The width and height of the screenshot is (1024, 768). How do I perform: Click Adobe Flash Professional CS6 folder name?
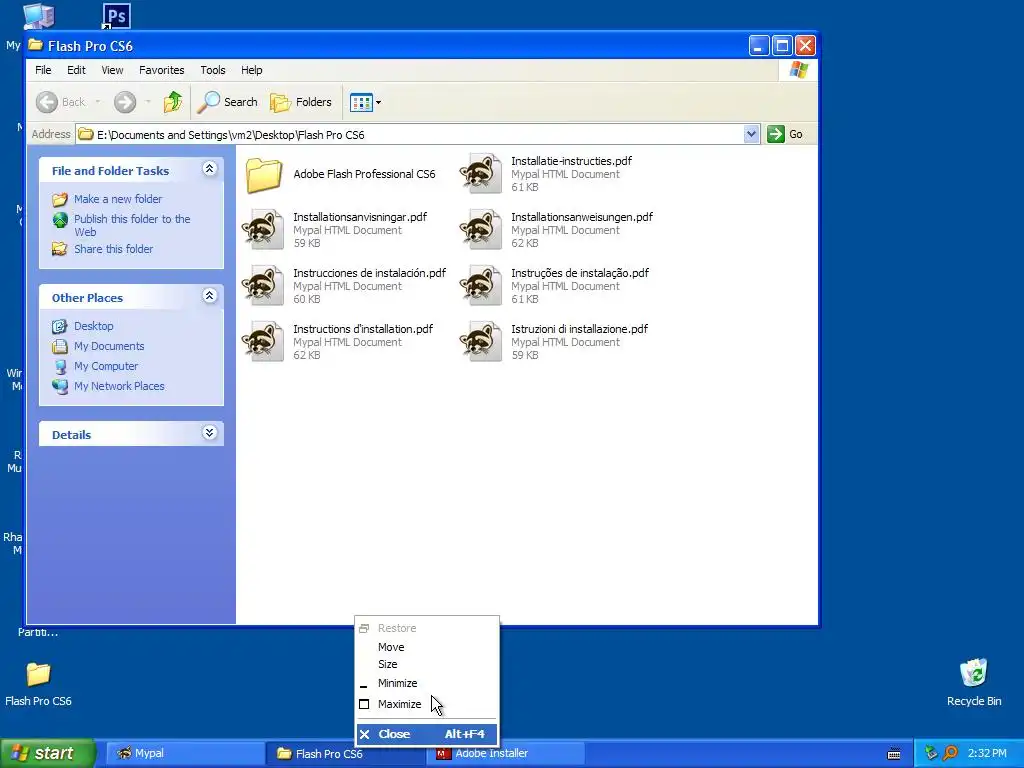click(x=364, y=174)
